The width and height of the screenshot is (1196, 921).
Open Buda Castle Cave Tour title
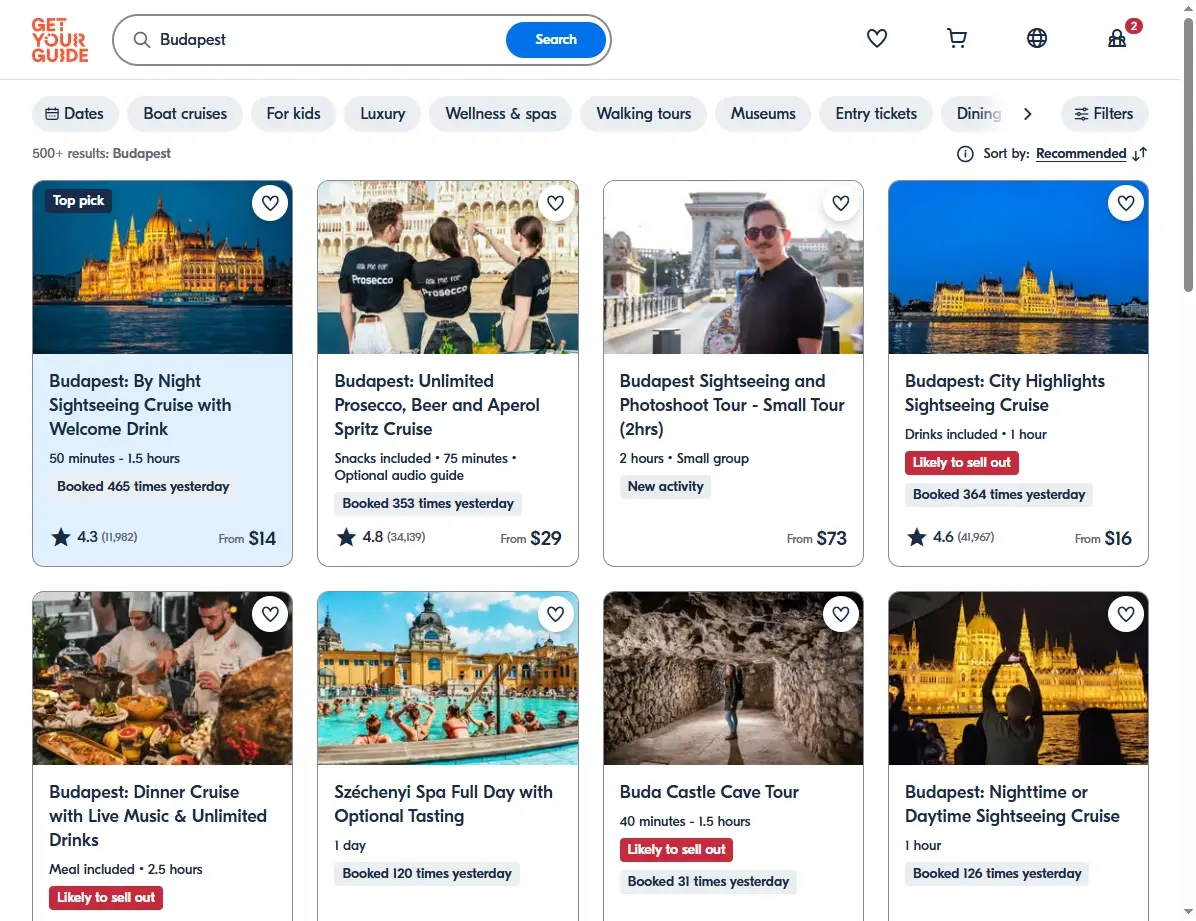coord(709,792)
